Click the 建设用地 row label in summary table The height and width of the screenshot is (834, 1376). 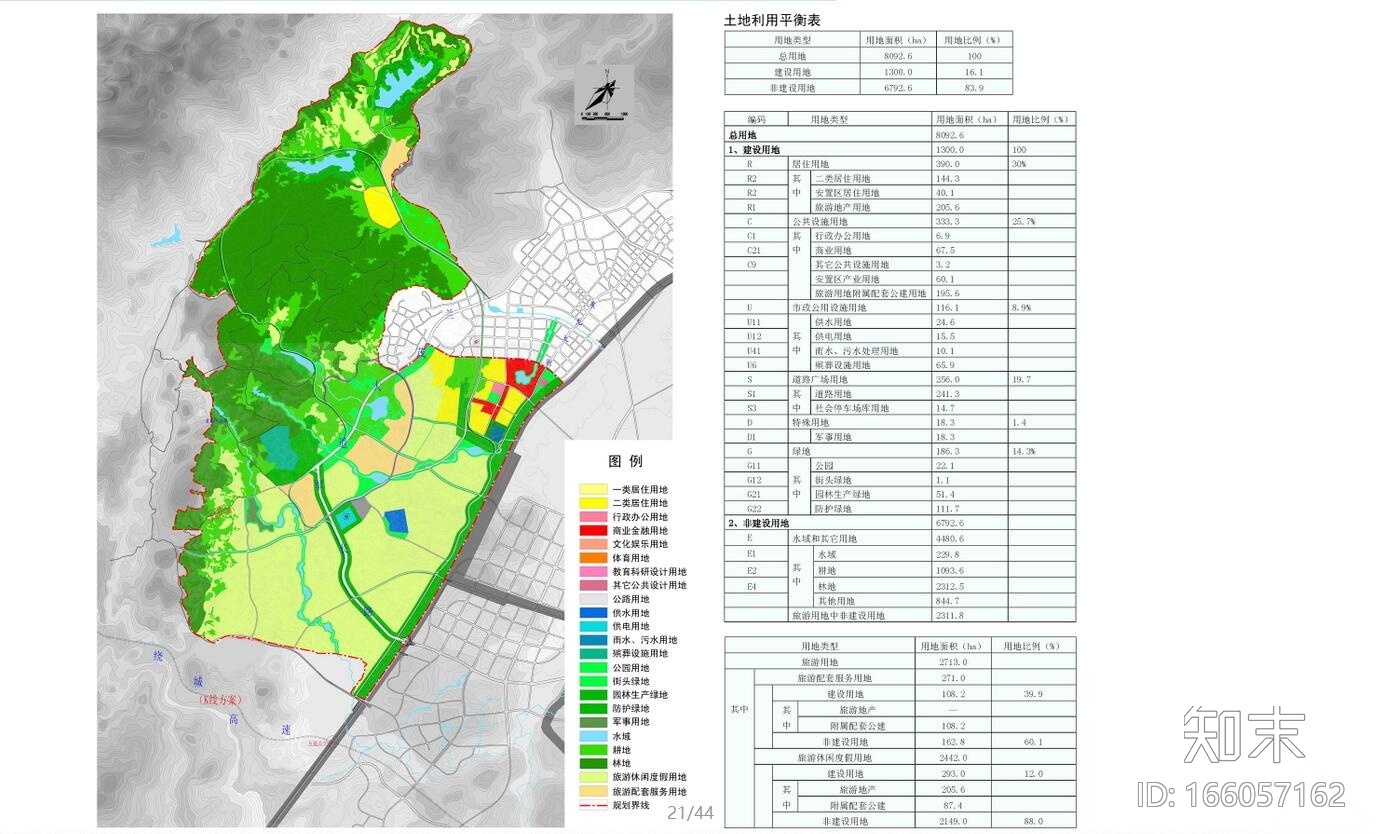tap(793, 72)
